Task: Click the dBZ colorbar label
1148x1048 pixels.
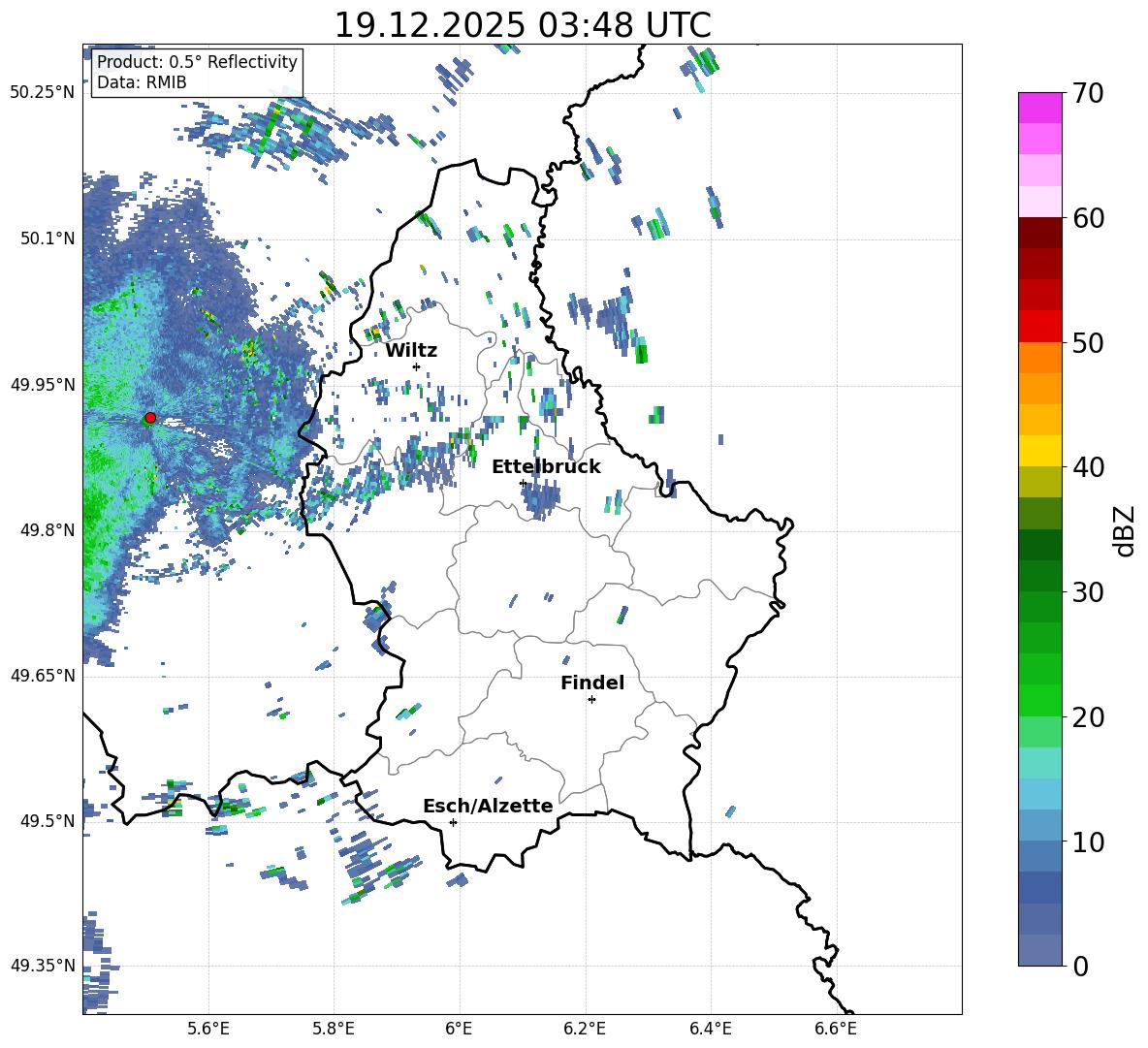Action: (x=1126, y=530)
